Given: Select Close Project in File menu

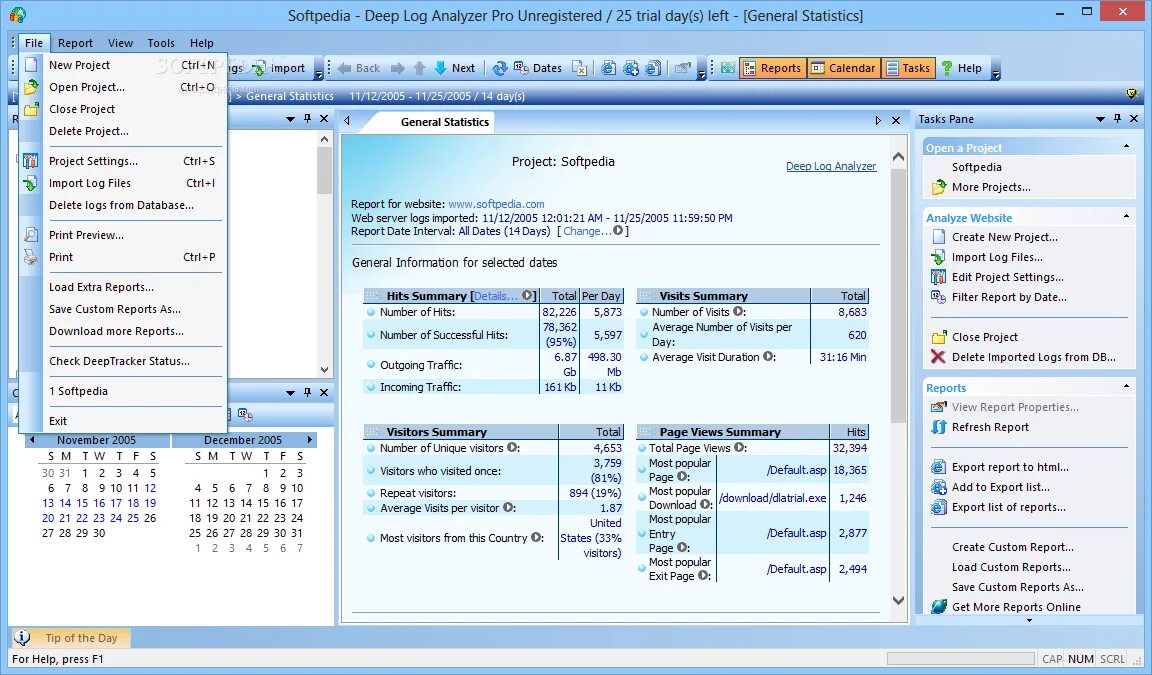Looking at the screenshot, I should 123,109.
